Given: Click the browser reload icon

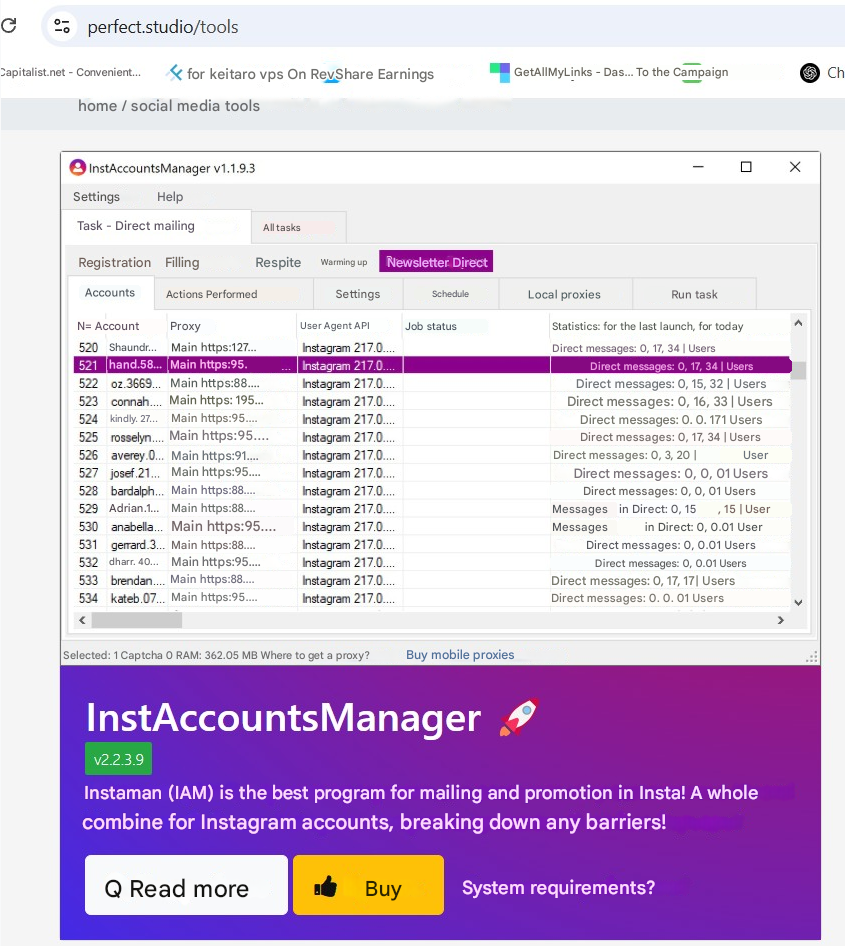Looking at the screenshot, I should coord(8,25).
